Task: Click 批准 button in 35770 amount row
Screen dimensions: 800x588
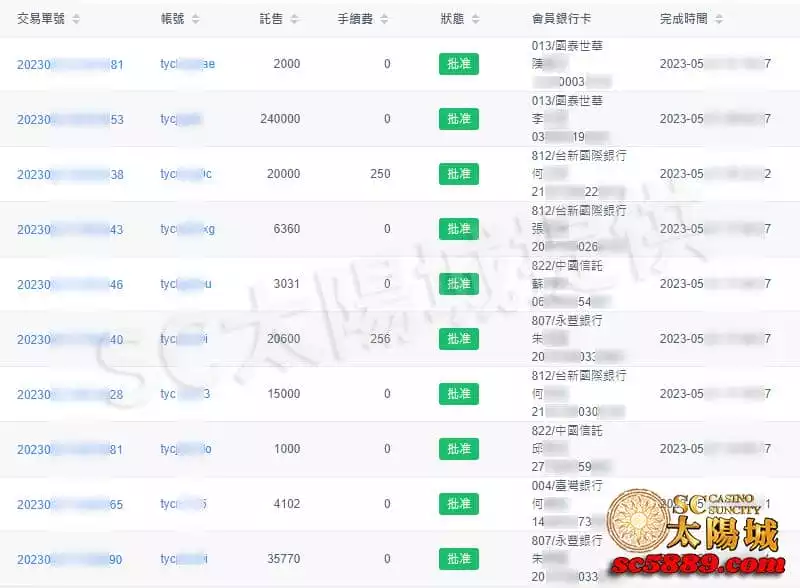Action: pyautogui.click(x=459, y=559)
